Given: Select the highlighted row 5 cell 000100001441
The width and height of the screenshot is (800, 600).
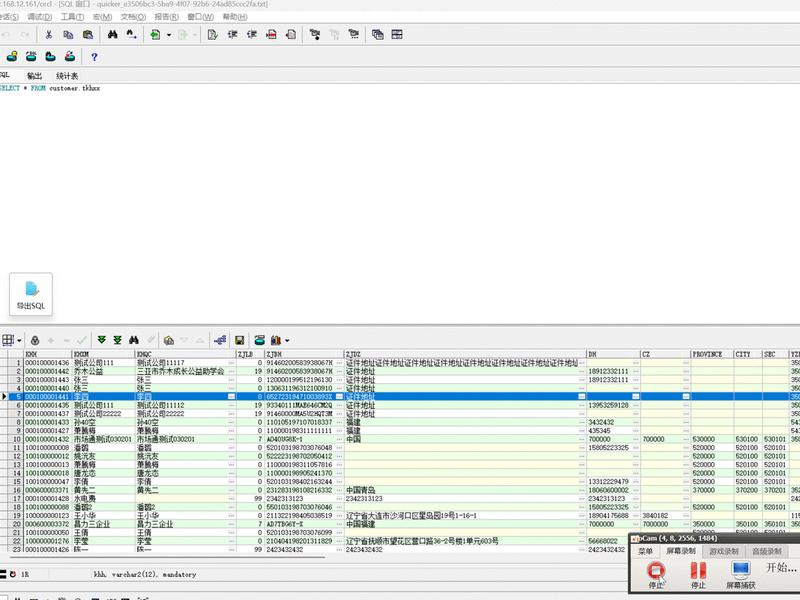Looking at the screenshot, I should point(47,397).
